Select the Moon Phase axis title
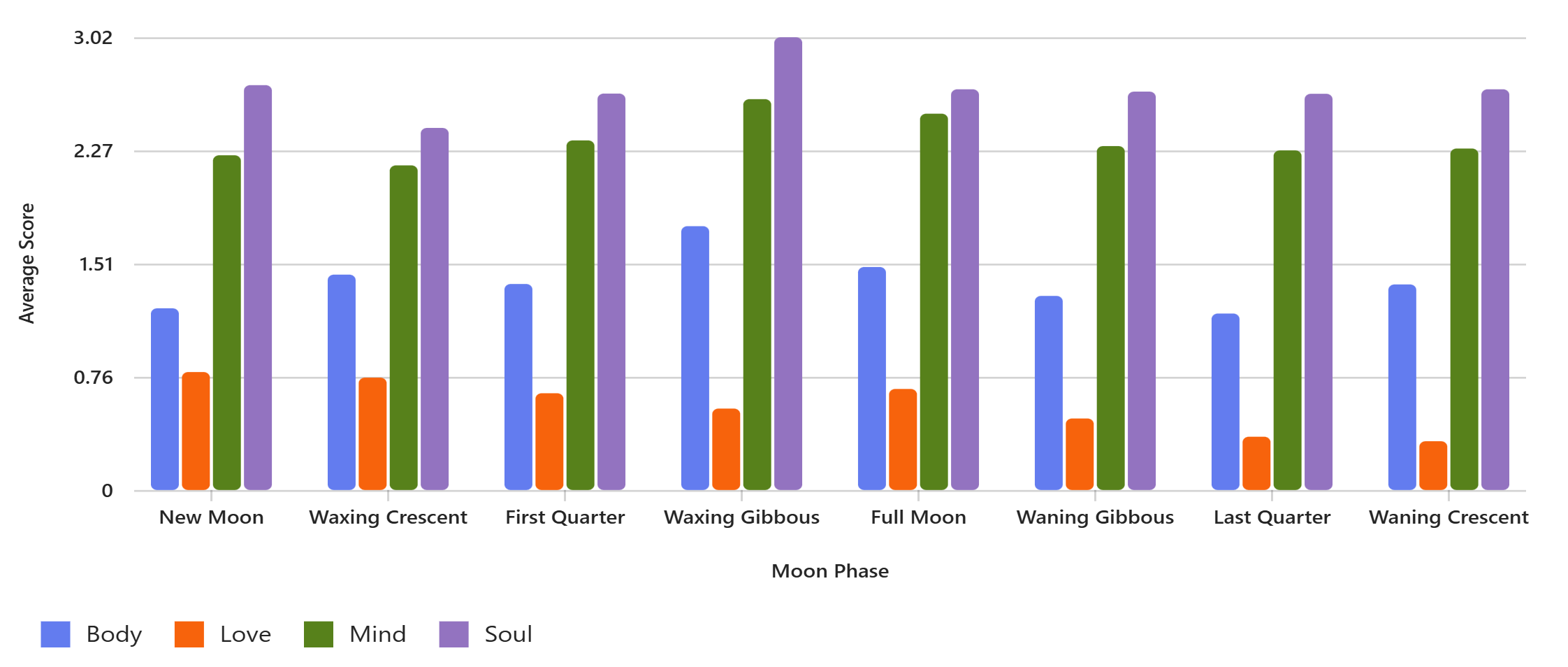Viewport: 1568px width, 667px height. tap(829, 571)
